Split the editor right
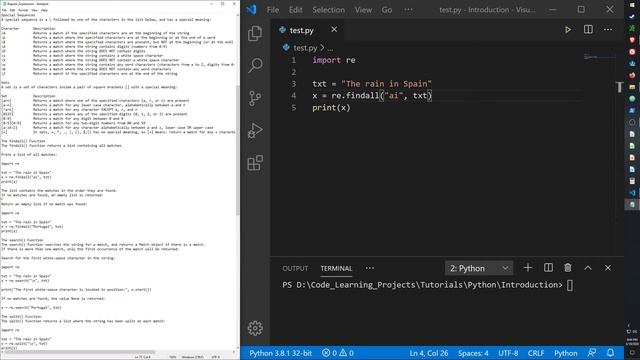 [x=588, y=29]
